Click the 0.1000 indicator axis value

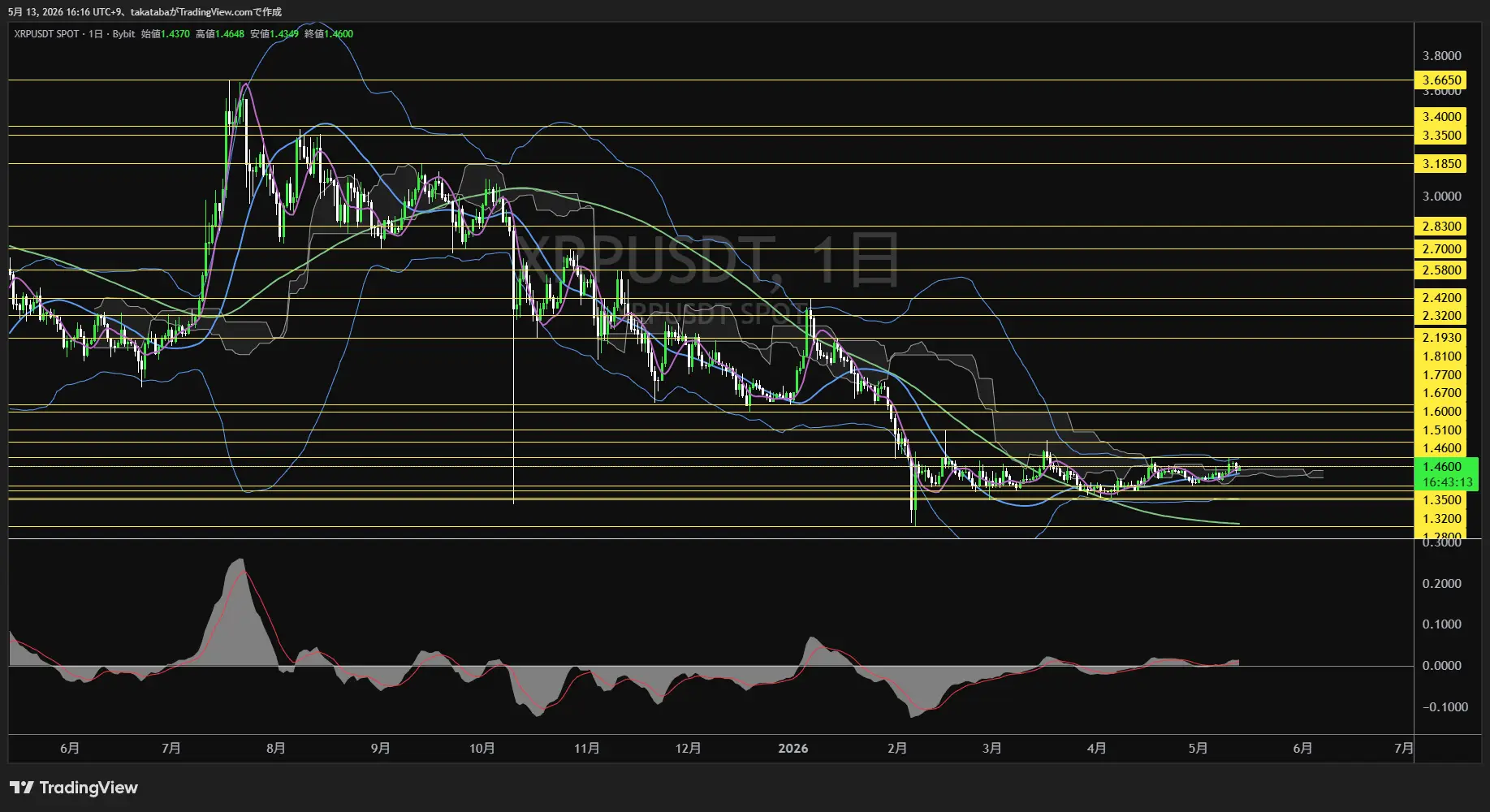1441,624
